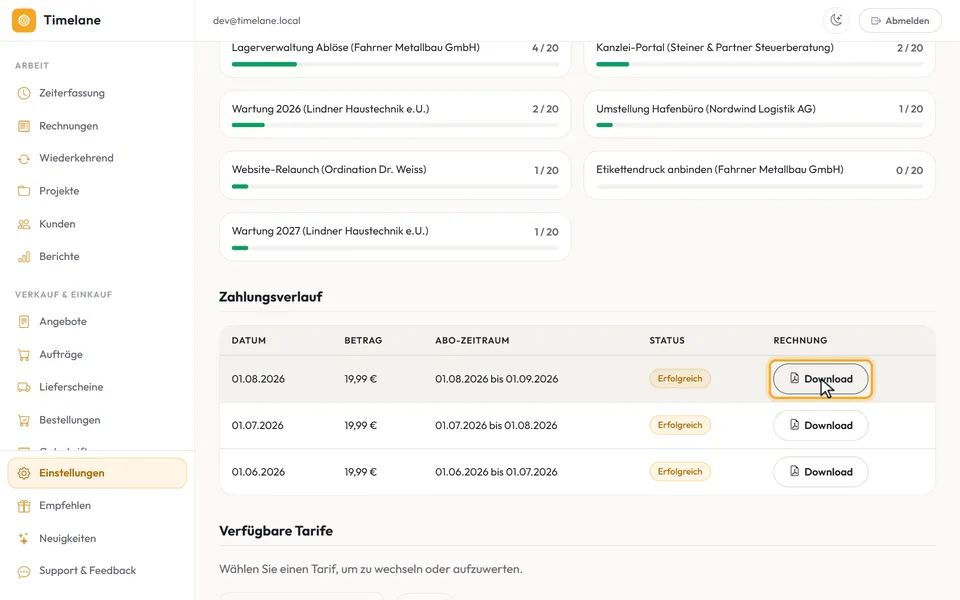The image size is (960, 600).
Task: Click the cart icon beside Bestellungen
Action: 24,420
